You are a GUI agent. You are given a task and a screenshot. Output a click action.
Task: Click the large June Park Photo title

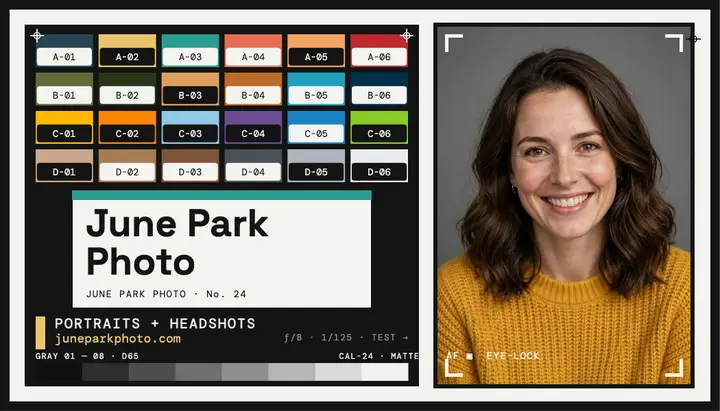click(x=177, y=242)
